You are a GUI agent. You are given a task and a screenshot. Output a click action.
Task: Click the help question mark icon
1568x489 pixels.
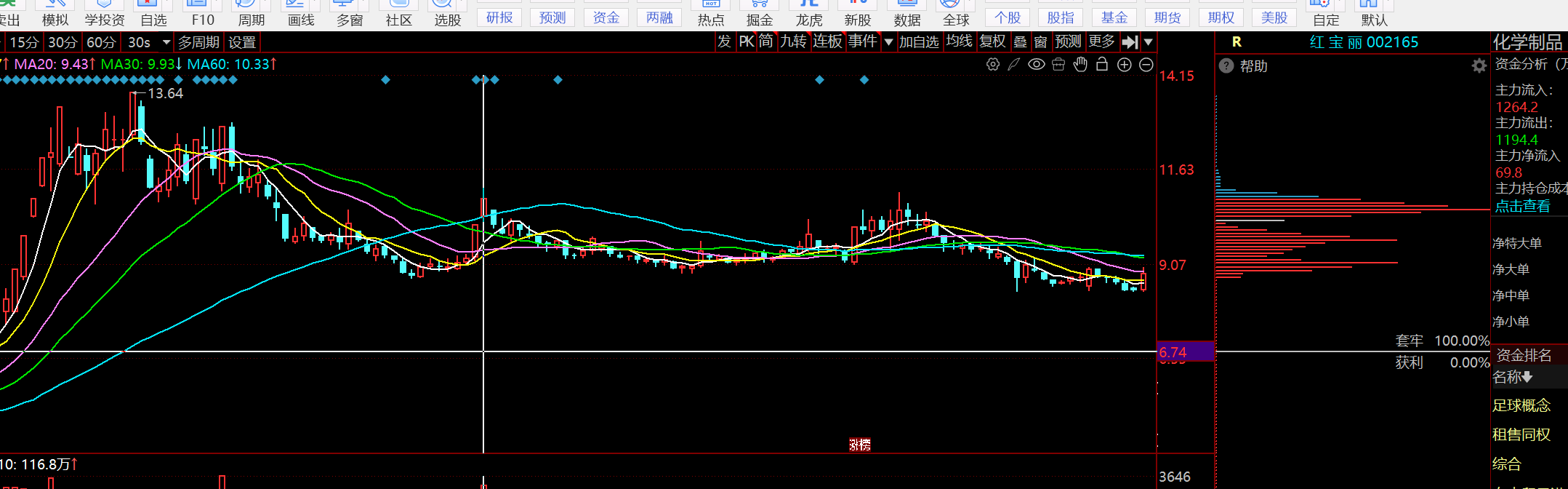coord(1226,66)
